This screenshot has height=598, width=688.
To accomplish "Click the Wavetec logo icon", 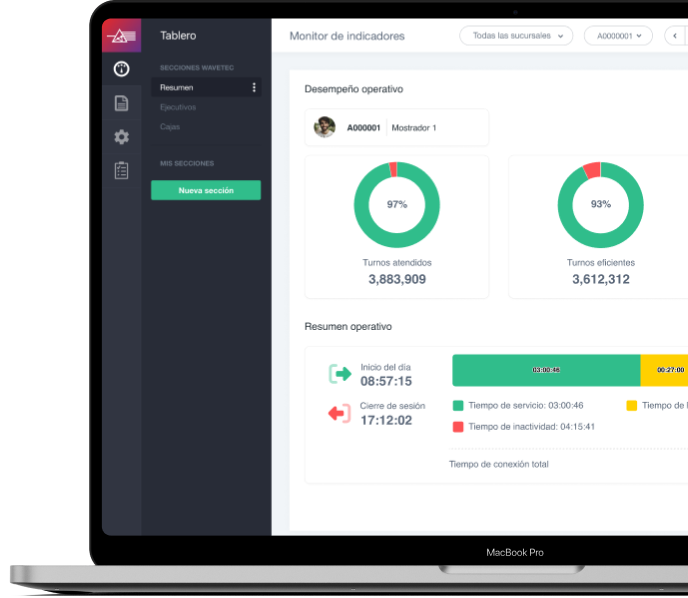I will [x=121, y=36].
